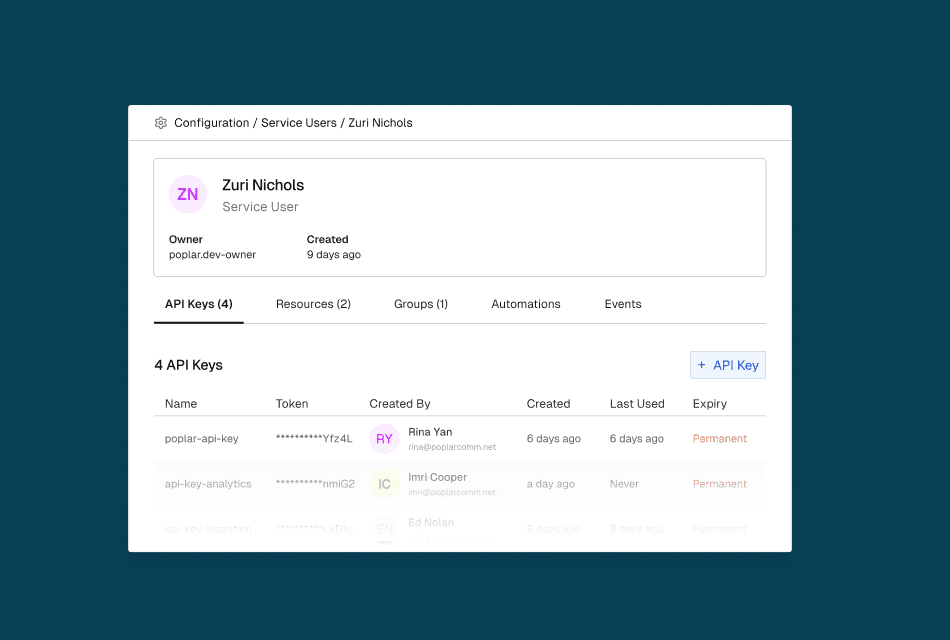Select owner value 'poplar.dev-owner'
The image size is (950, 640).
point(212,255)
